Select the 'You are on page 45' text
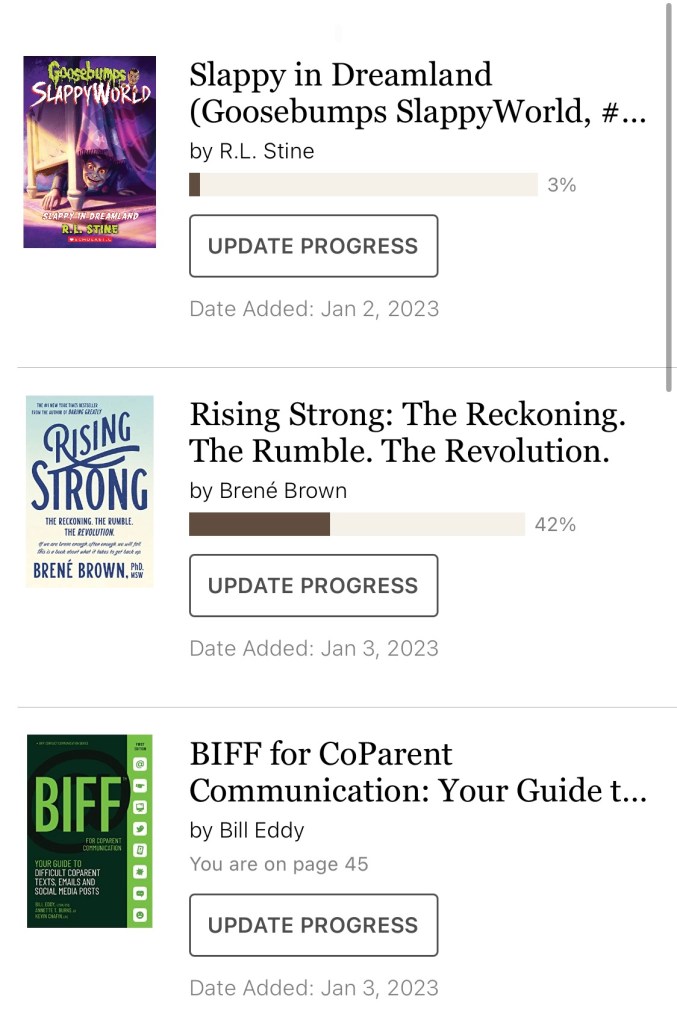 pos(279,864)
